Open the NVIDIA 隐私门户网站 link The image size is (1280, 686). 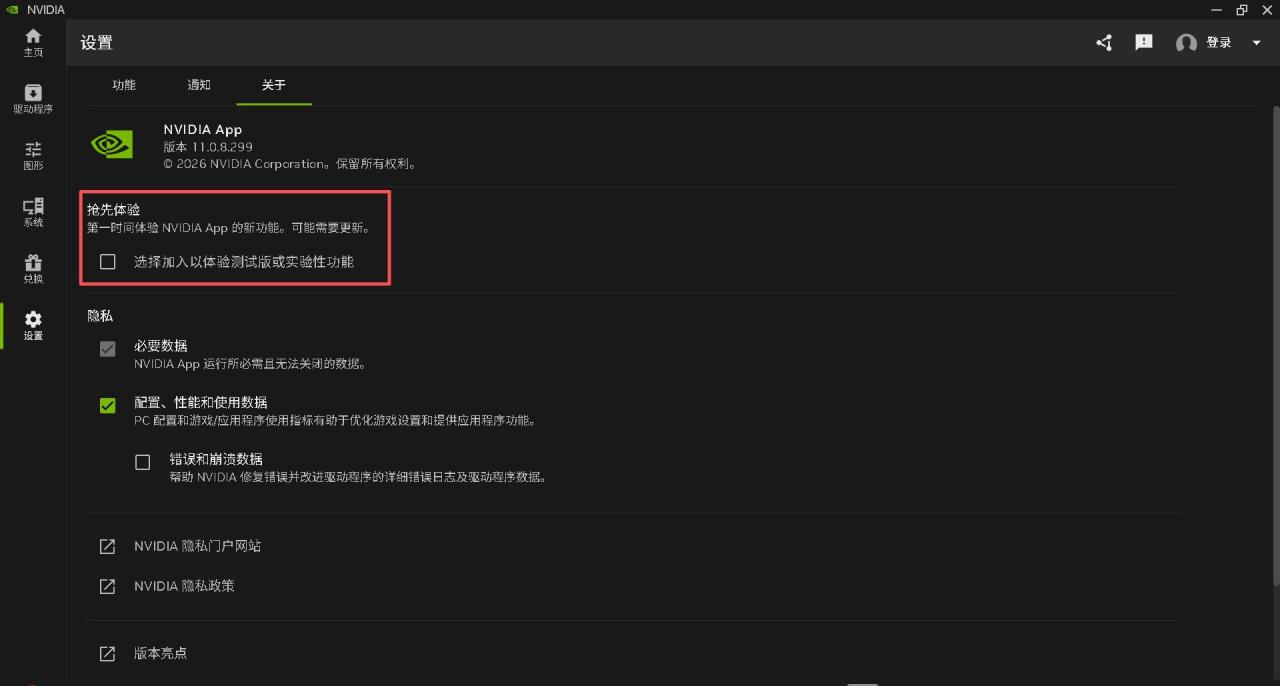198,546
